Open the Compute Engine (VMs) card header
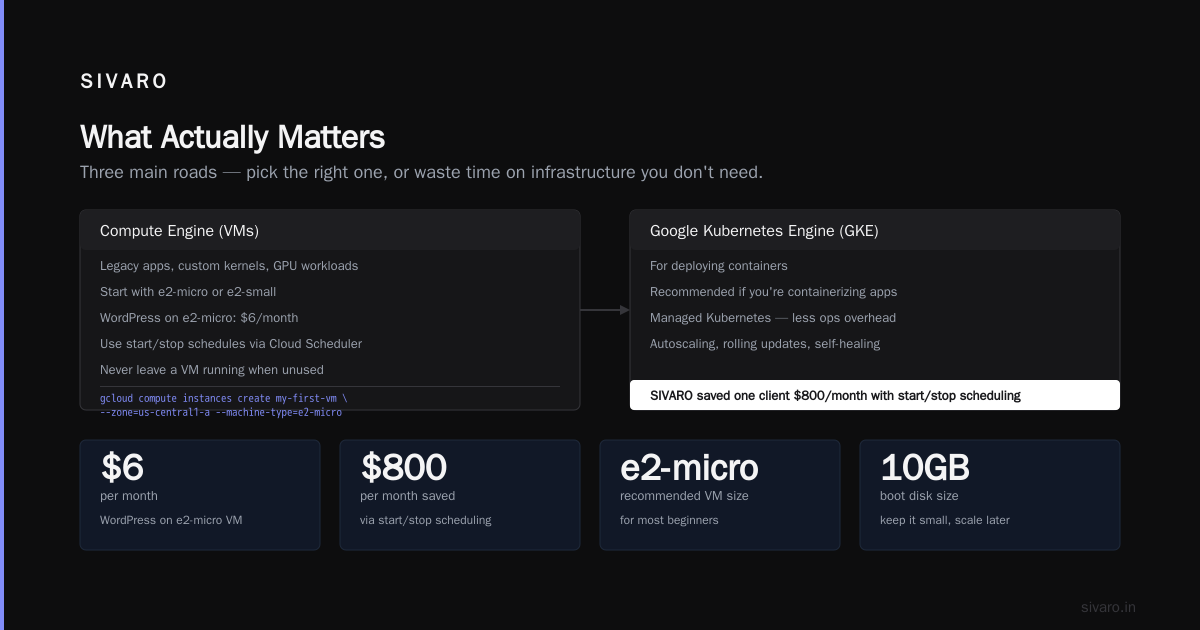The width and height of the screenshot is (1200, 630). [x=330, y=230]
